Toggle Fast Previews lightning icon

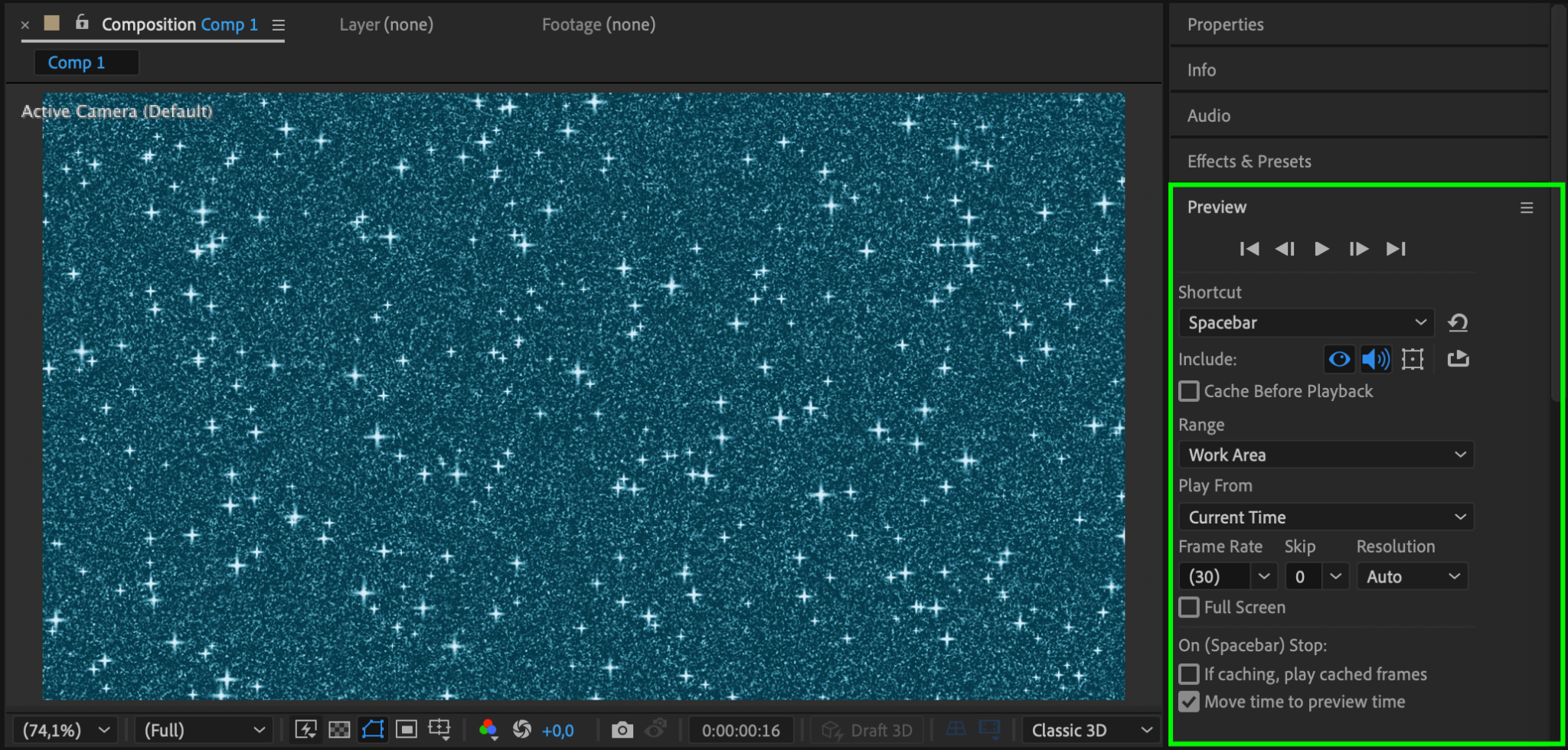(305, 730)
